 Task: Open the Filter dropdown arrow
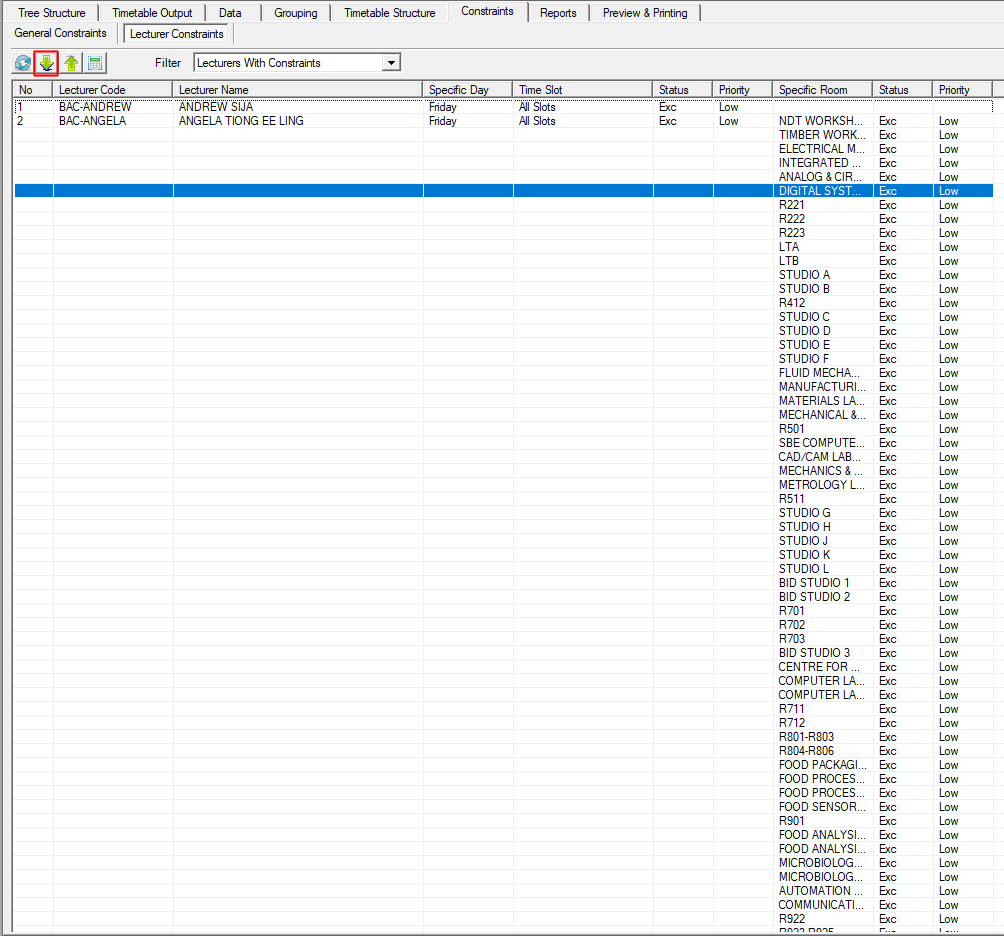pyautogui.click(x=391, y=63)
